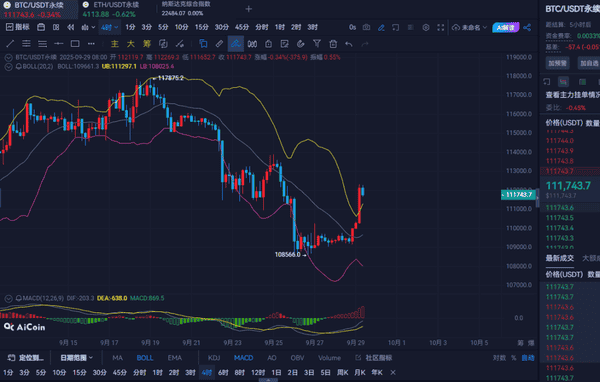
Task: Open 查看主力挂单情况 link
Action: [x=572, y=95]
